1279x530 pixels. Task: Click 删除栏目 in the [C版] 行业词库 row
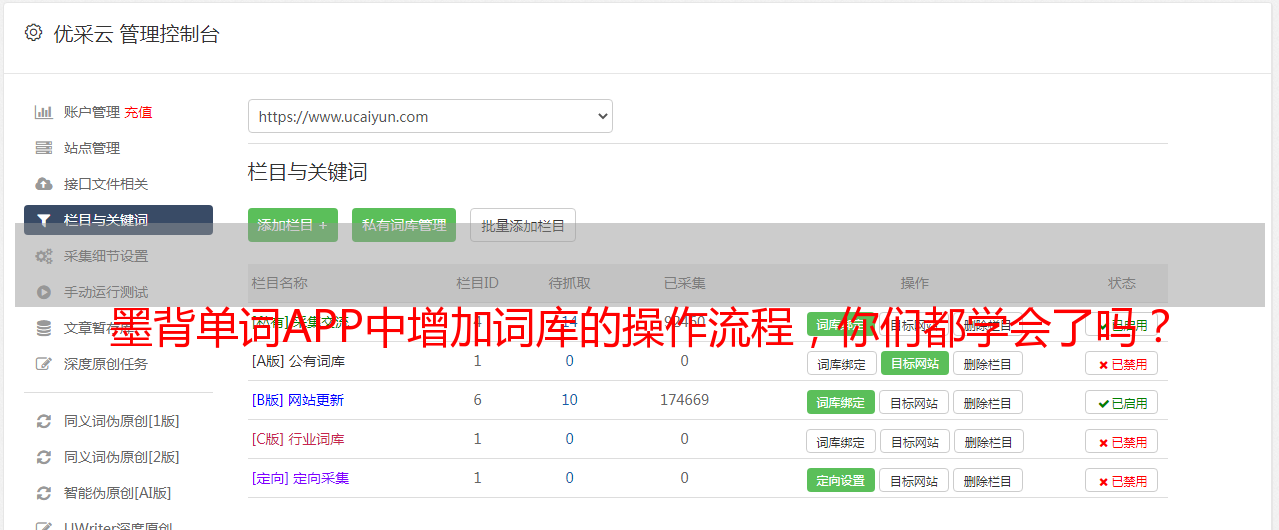point(988,441)
